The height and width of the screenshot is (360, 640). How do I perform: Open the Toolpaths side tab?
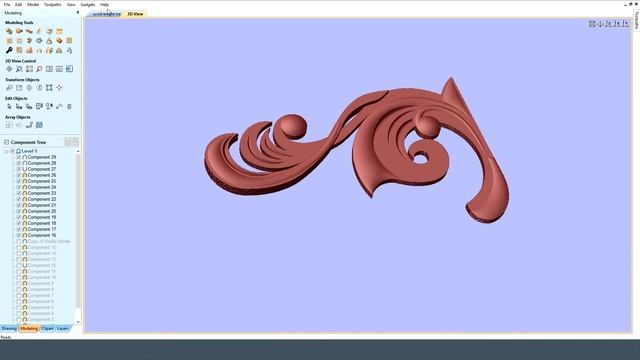[x=636, y=19]
